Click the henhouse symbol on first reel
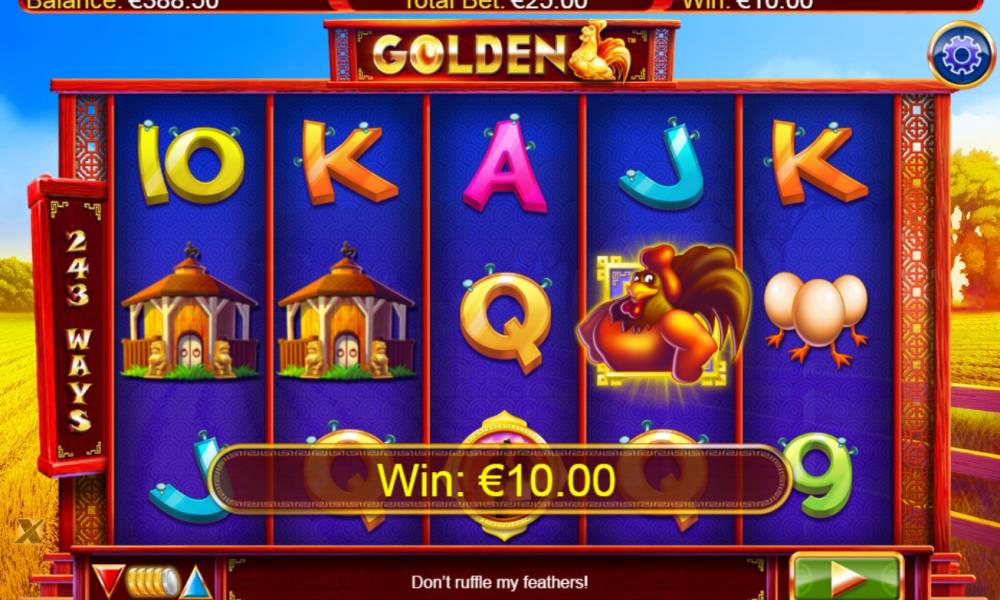Screen dimensions: 1000x600 (x=189, y=312)
